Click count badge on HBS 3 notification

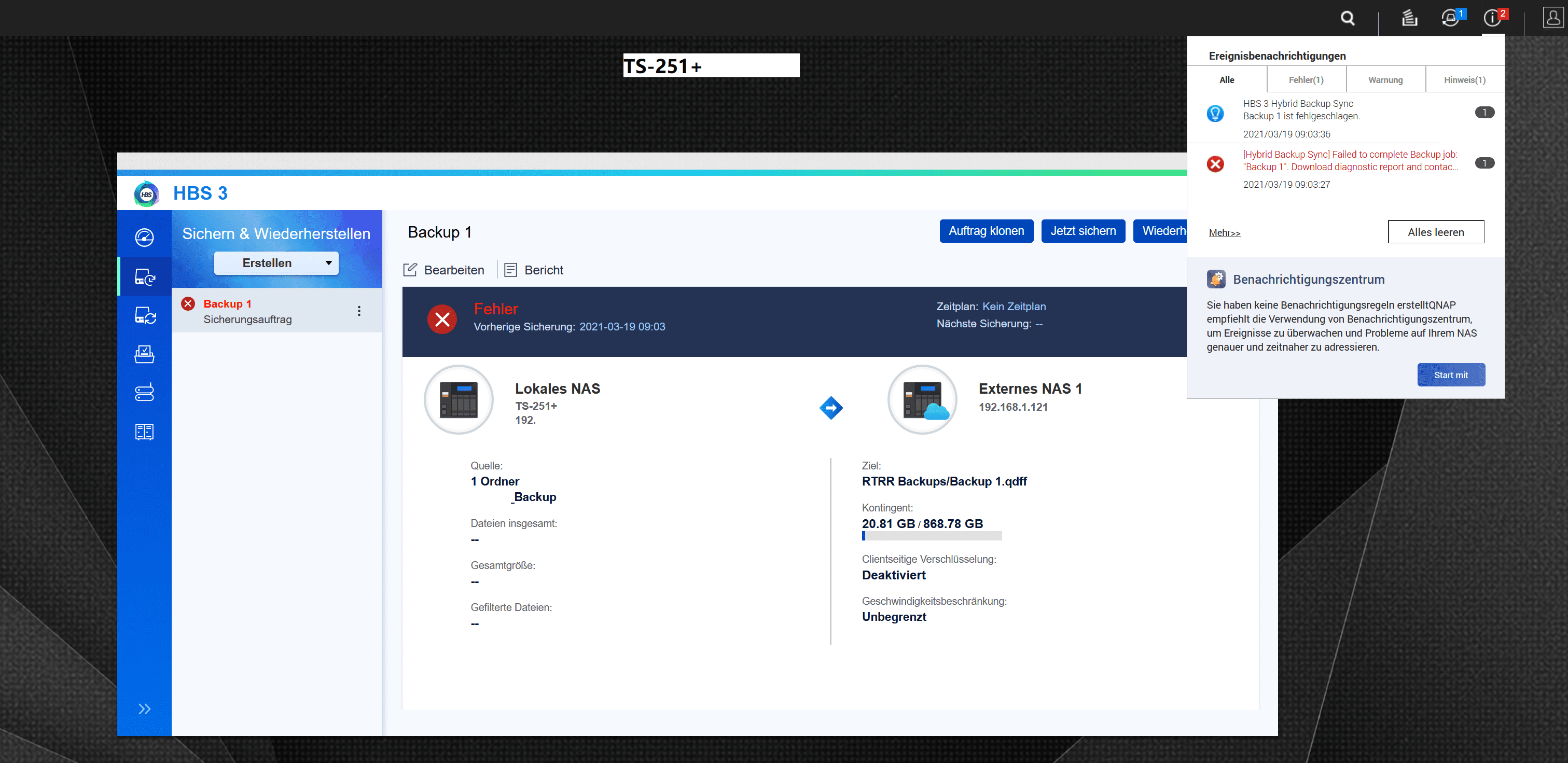1484,112
